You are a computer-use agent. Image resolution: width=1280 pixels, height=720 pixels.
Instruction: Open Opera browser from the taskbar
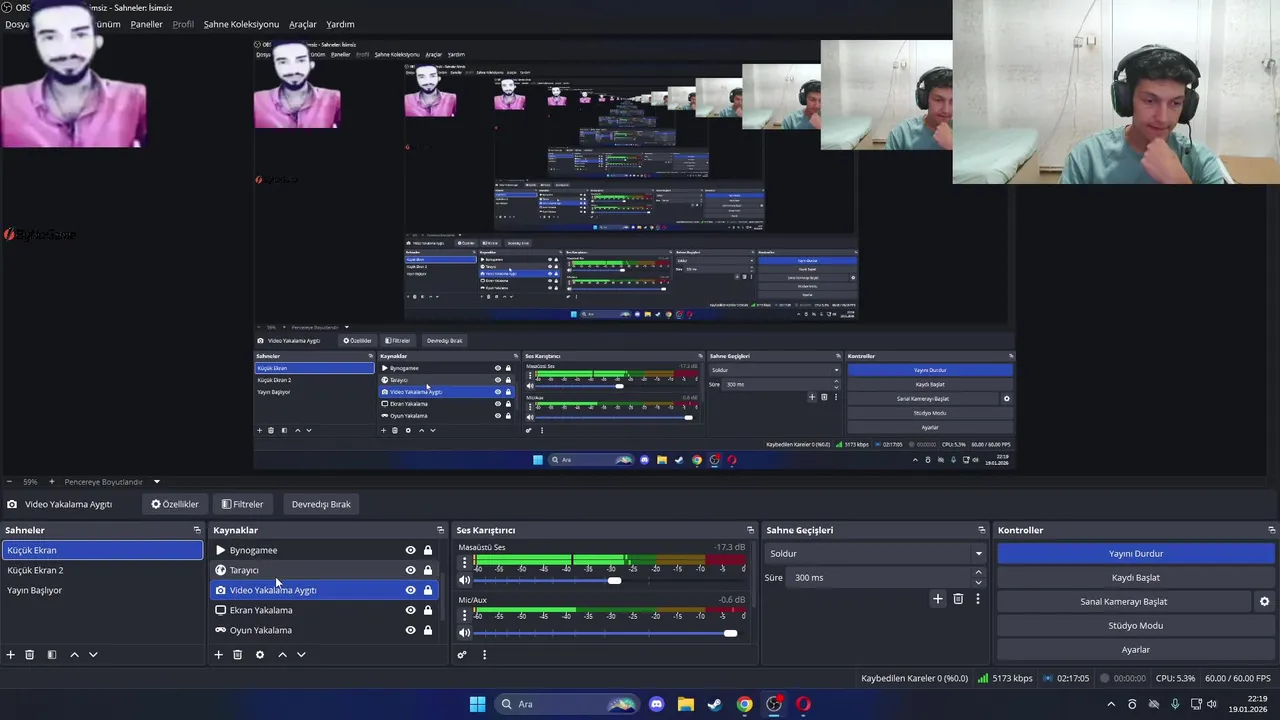(803, 704)
